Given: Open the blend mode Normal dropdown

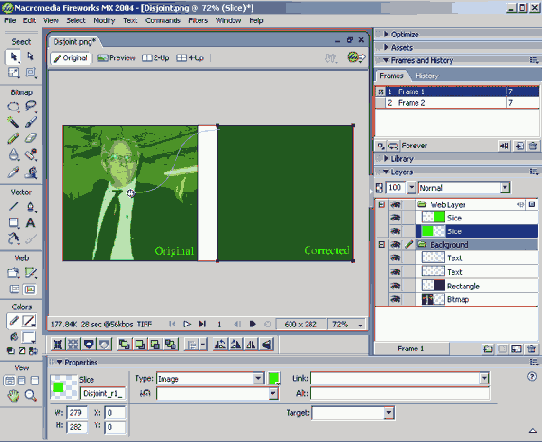Looking at the screenshot, I should point(505,188).
